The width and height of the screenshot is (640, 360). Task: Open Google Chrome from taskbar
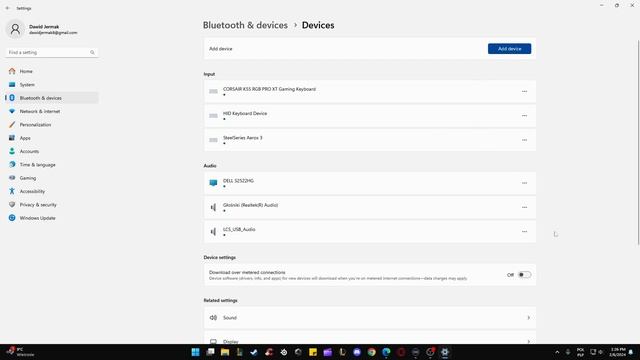tap(371, 352)
